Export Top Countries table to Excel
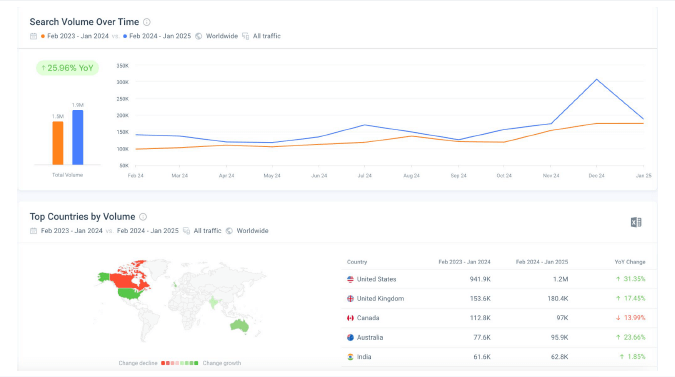675x377 pixels. [636, 222]
